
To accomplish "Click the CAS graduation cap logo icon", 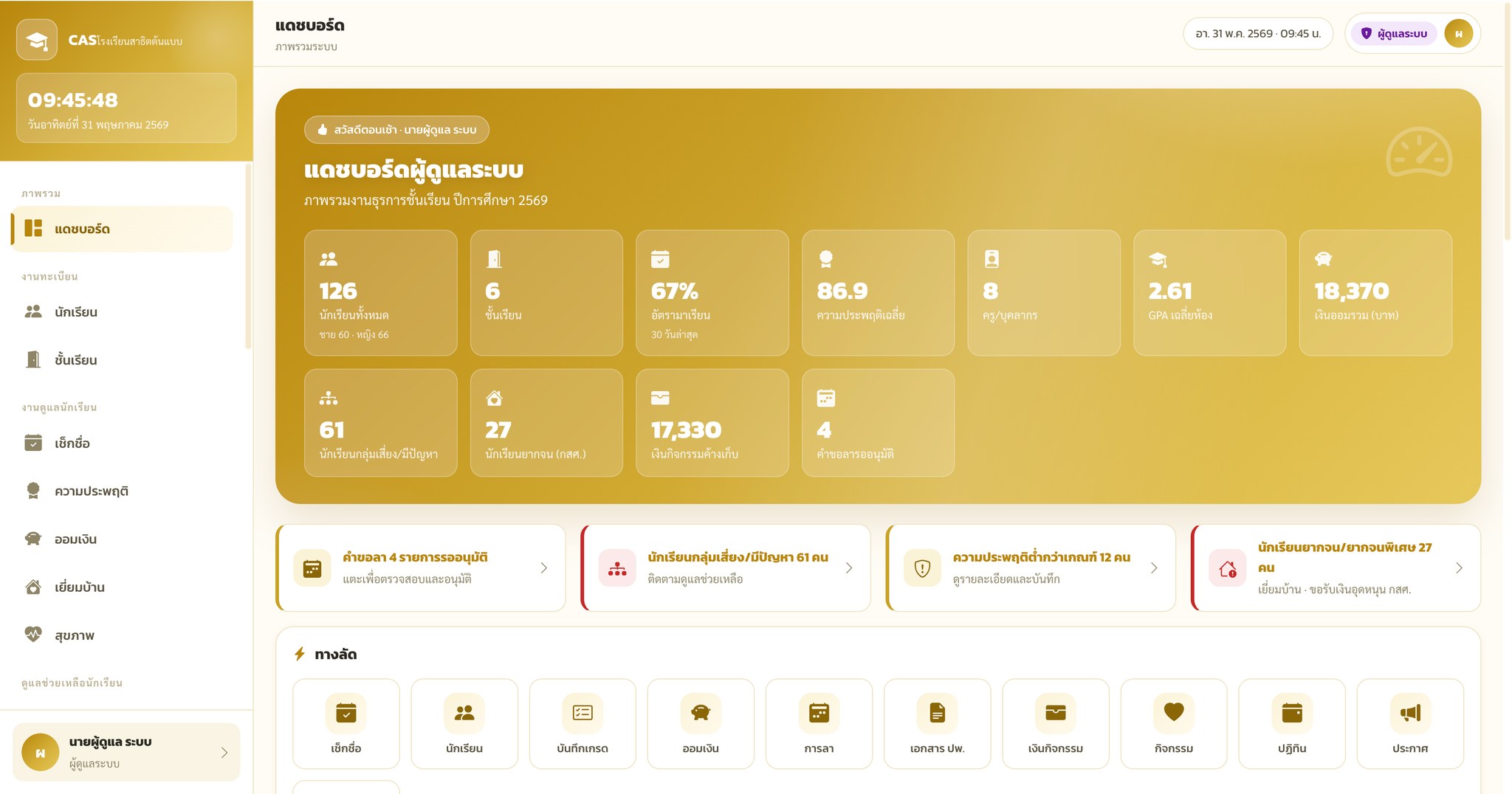I will pos(37,40).
